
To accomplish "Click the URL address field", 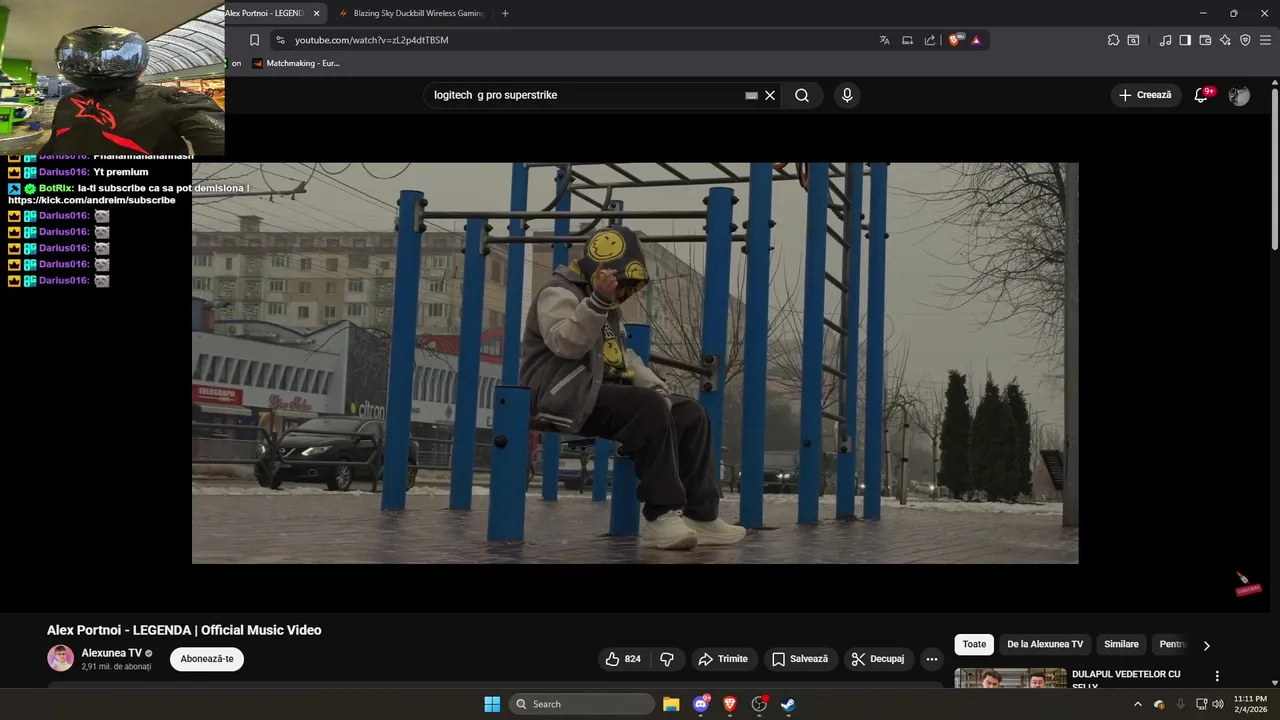I will click(580, 40).
